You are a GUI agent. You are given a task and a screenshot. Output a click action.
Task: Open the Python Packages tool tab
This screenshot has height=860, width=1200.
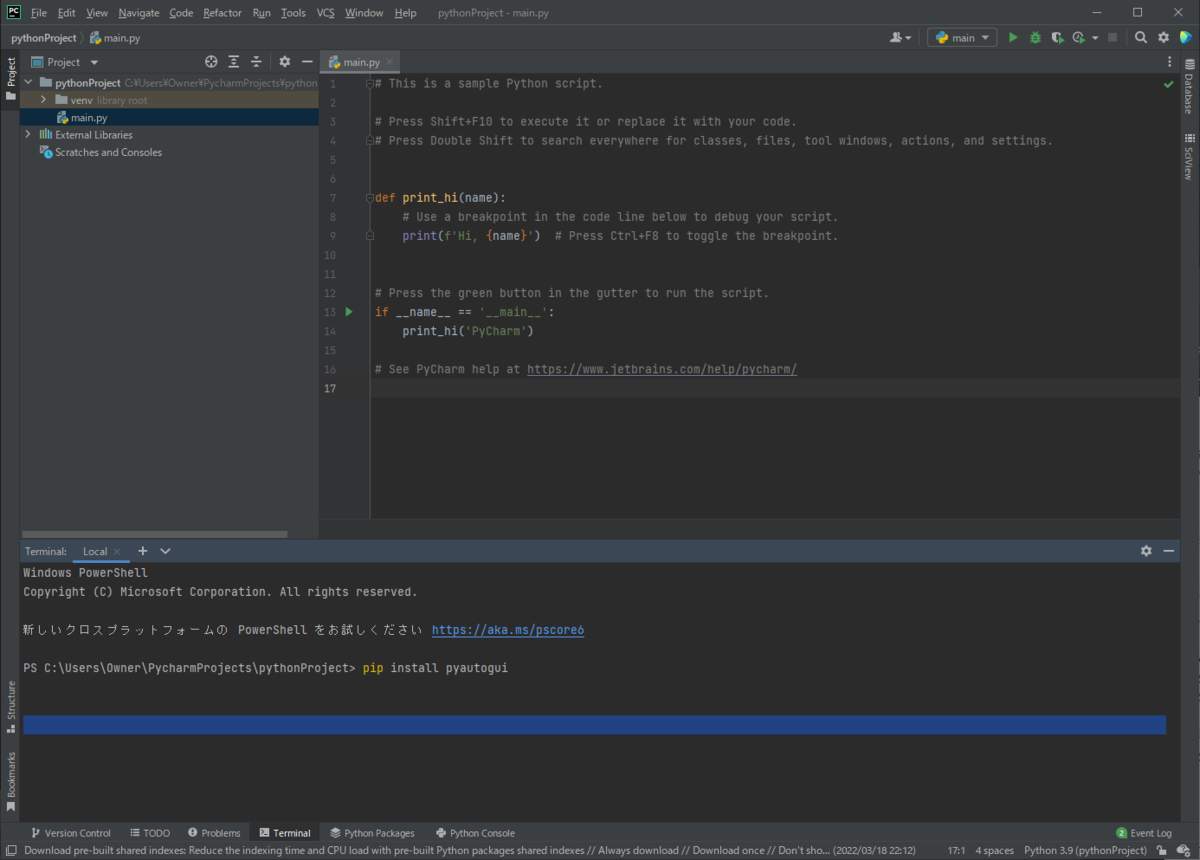point(372,833)
